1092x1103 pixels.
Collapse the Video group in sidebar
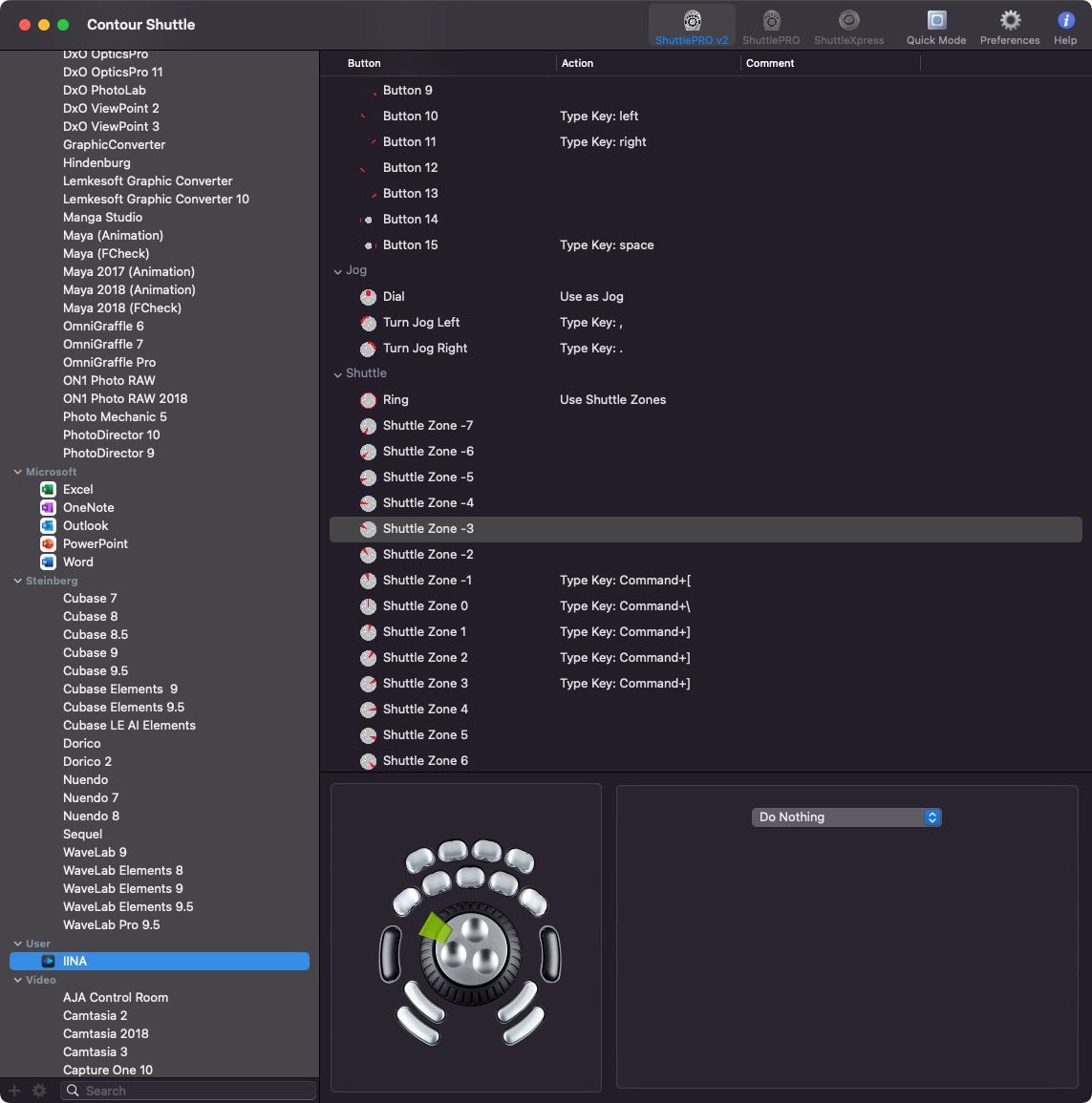coord(17,980)
